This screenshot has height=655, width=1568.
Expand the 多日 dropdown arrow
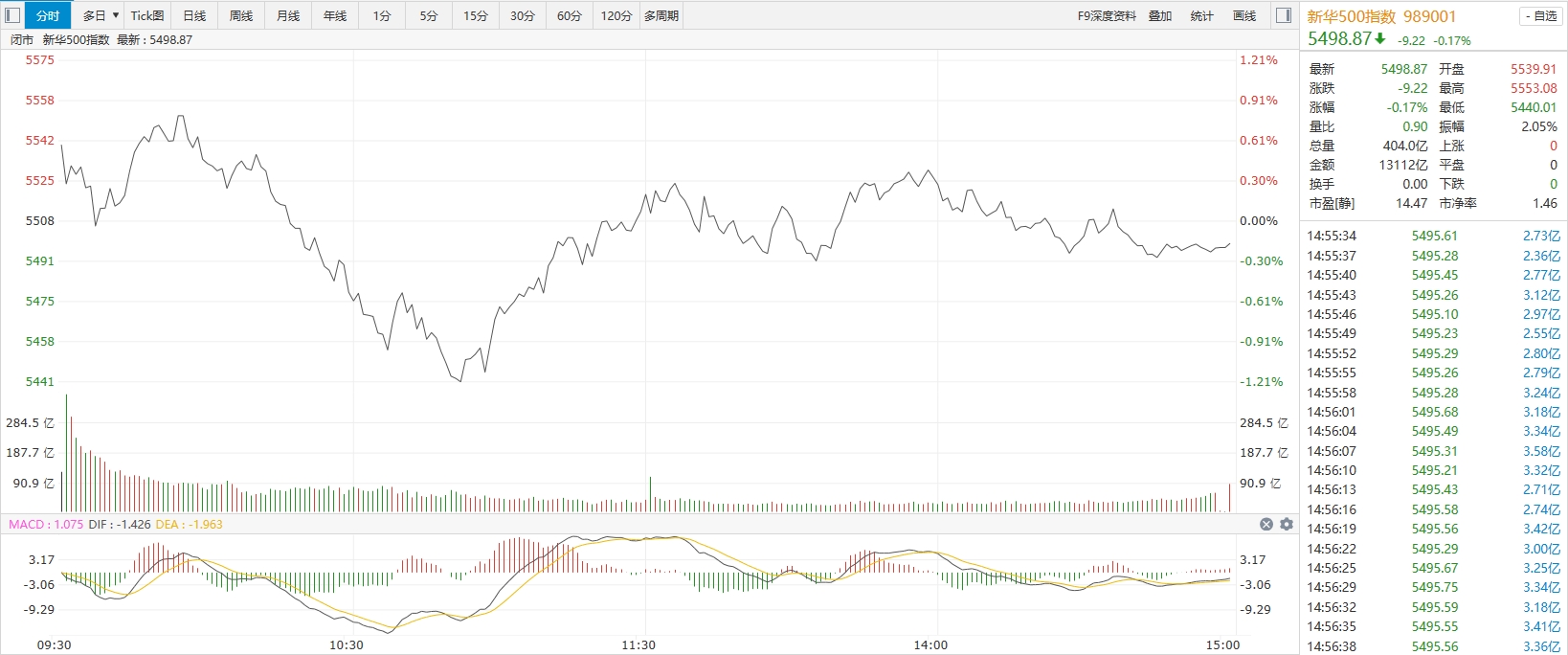click(x=116, y=15)
